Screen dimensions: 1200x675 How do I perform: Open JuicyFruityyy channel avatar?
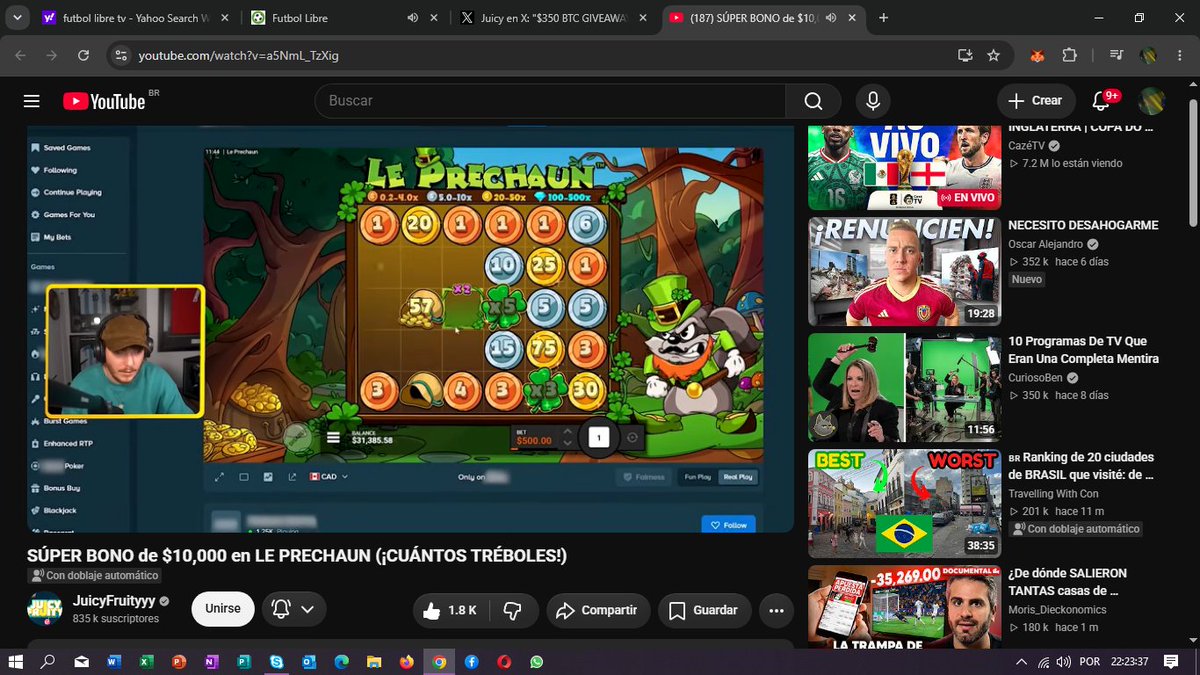point(44,609)
